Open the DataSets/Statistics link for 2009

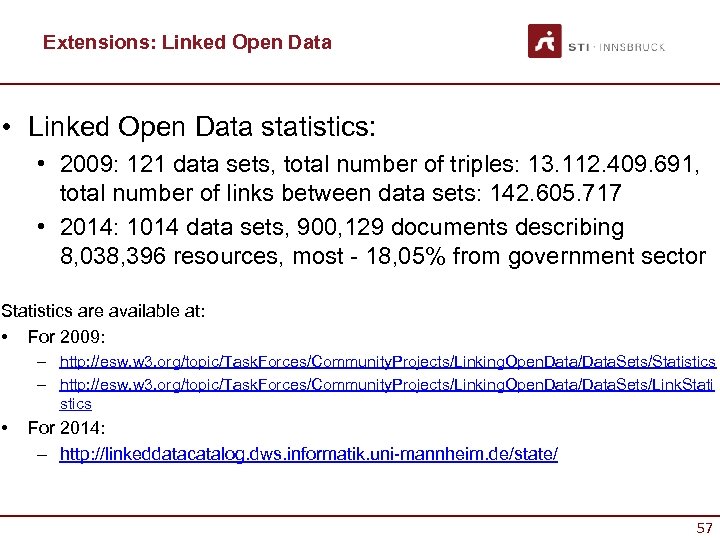388,361
